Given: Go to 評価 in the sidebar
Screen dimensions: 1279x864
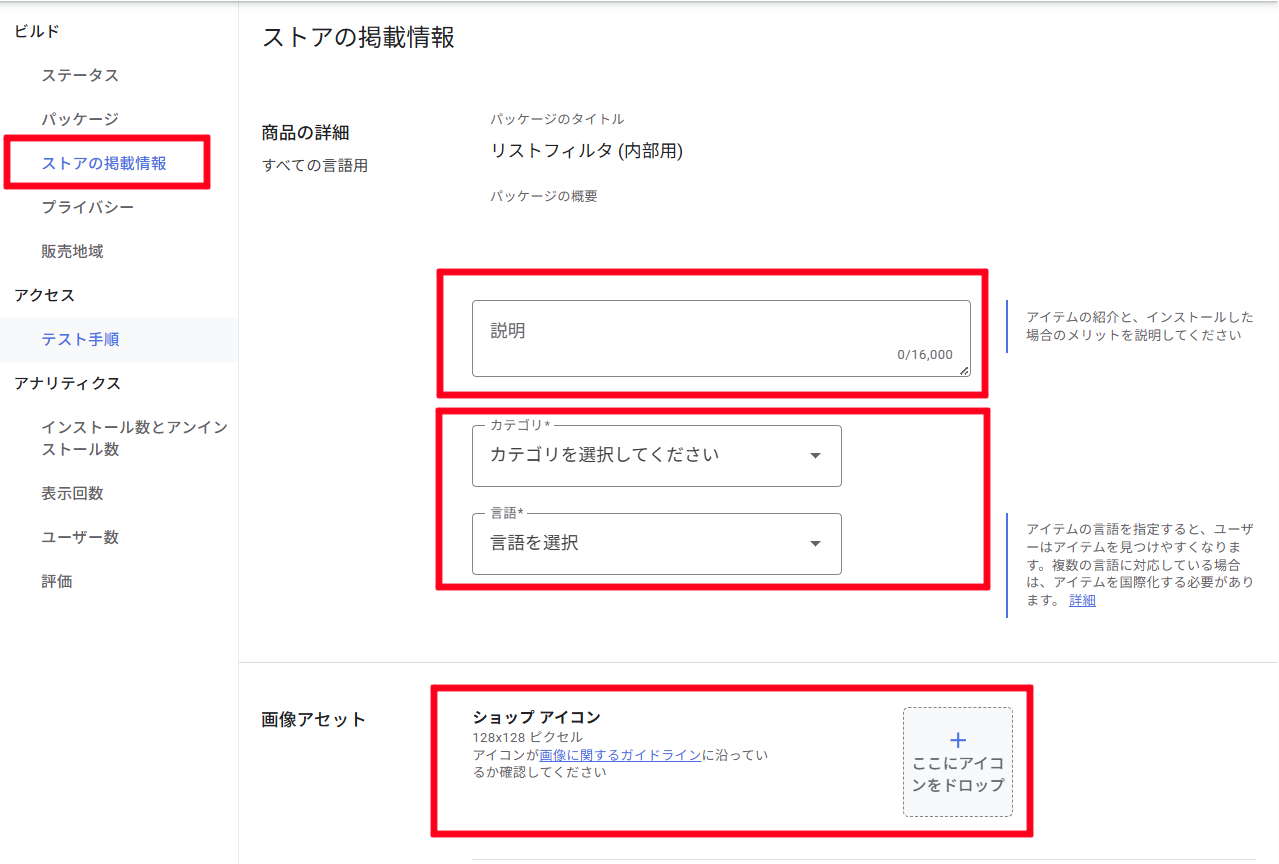Looking at the screenshot, I should point(57,581).
